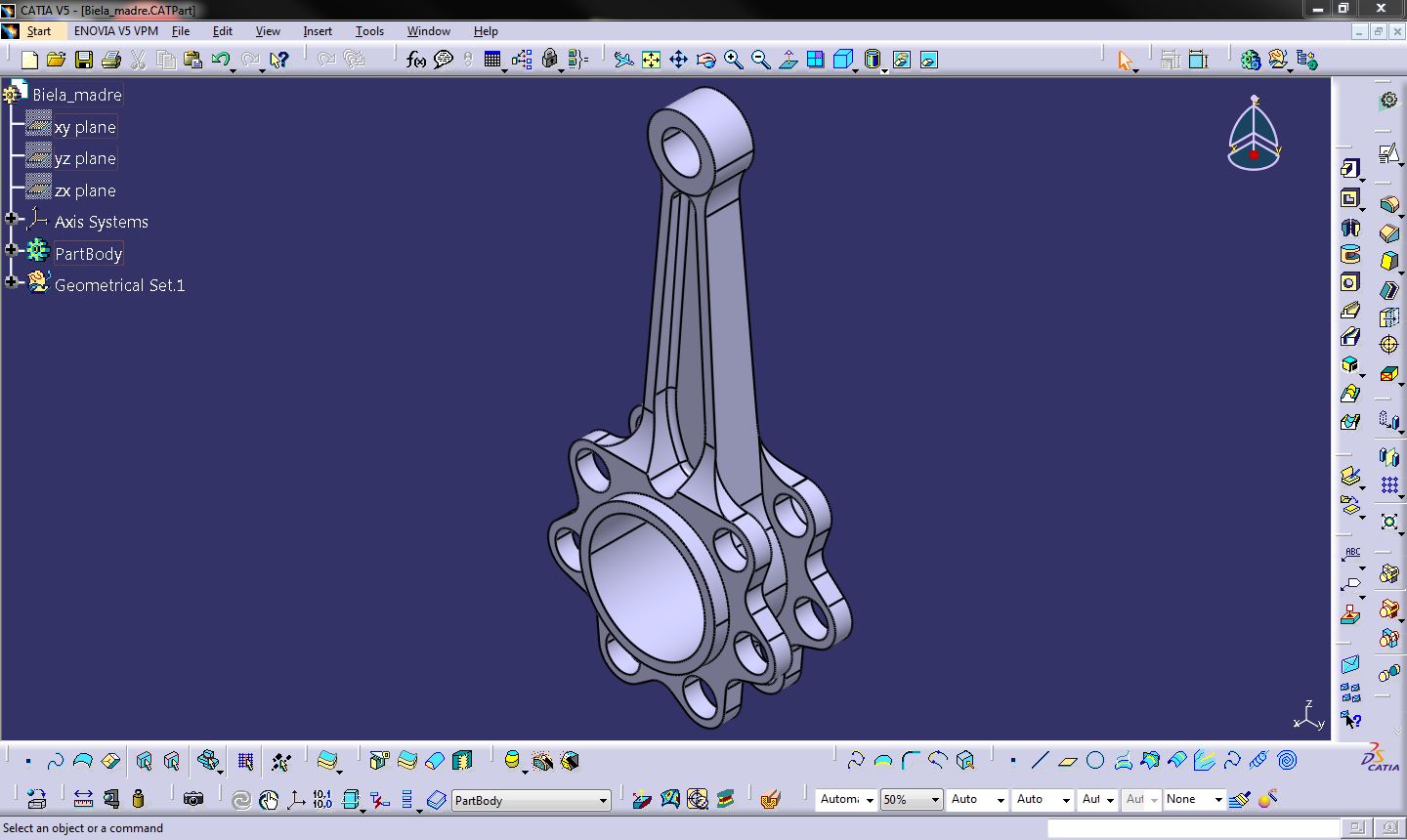Open the Formula f(x) tool

pos(416,61)
